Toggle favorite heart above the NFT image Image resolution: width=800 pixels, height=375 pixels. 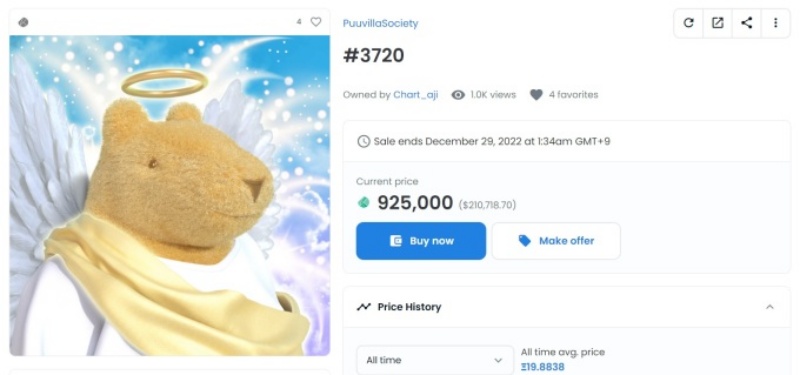pos(316,22)
